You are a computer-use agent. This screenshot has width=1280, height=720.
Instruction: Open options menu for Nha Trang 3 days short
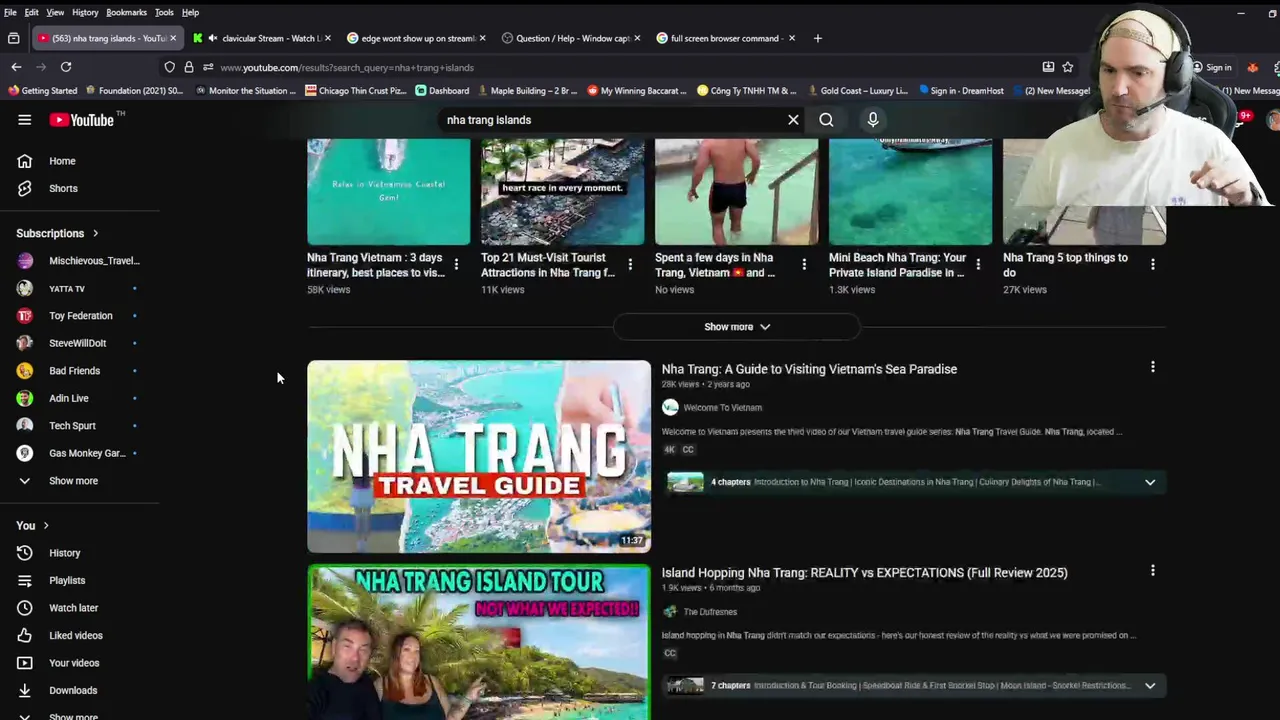point(456,265)
